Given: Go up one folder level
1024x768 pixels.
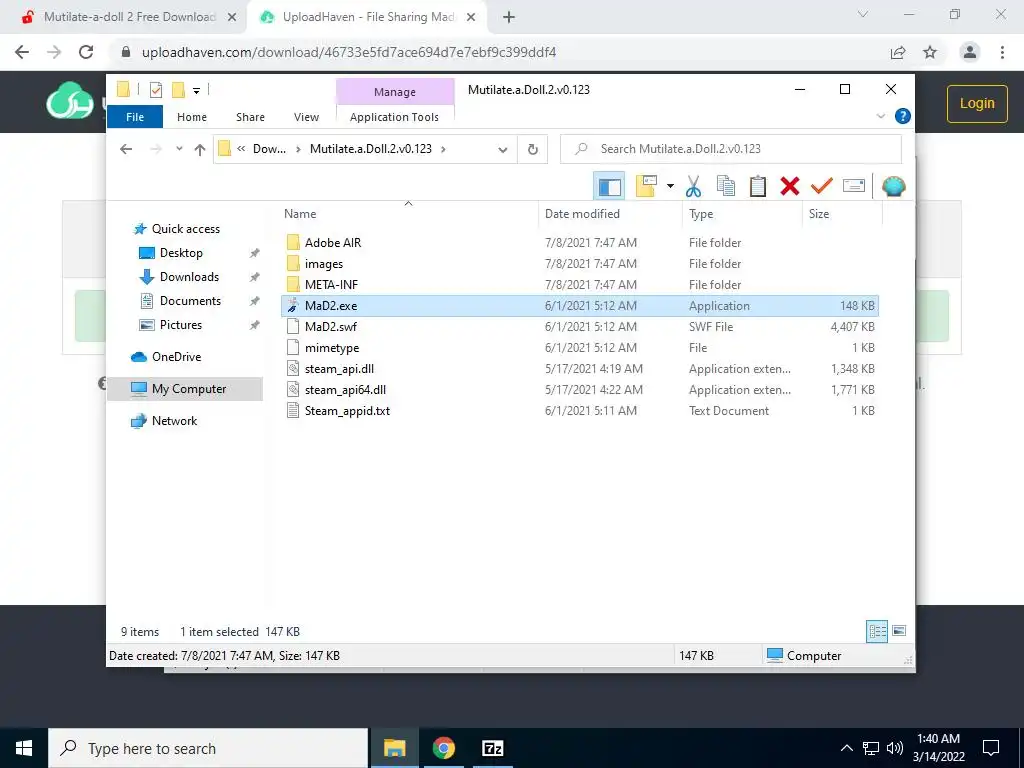Looking at the screenshot, I should tap(200, 149).
